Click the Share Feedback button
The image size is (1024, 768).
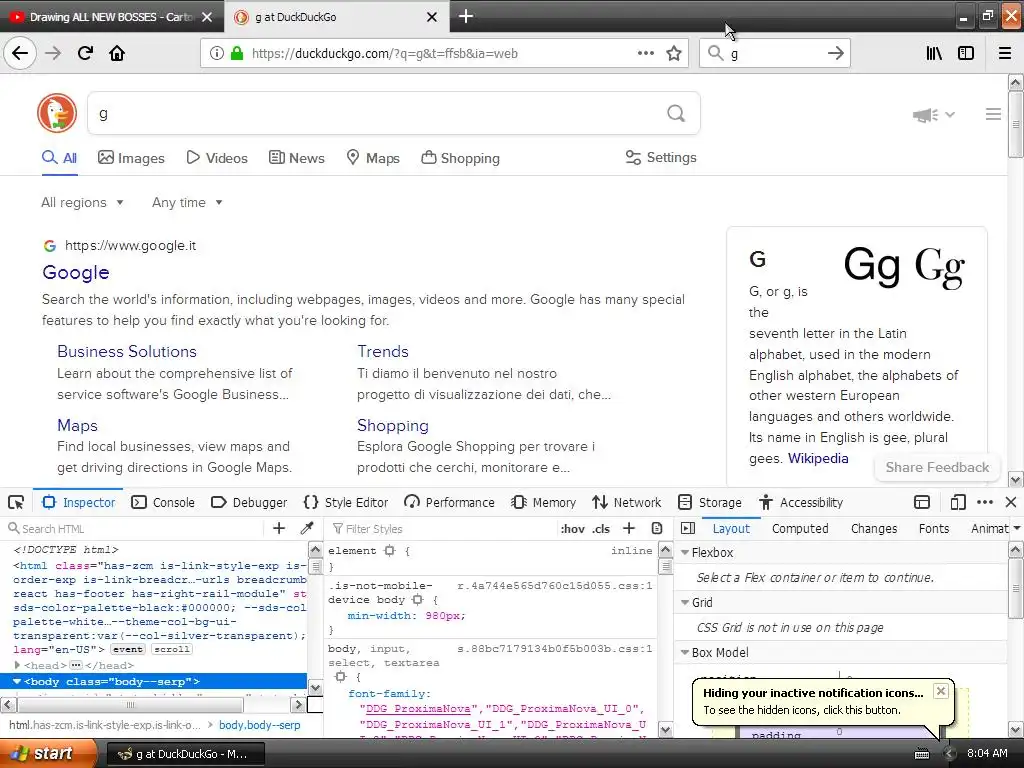[937, 468]
